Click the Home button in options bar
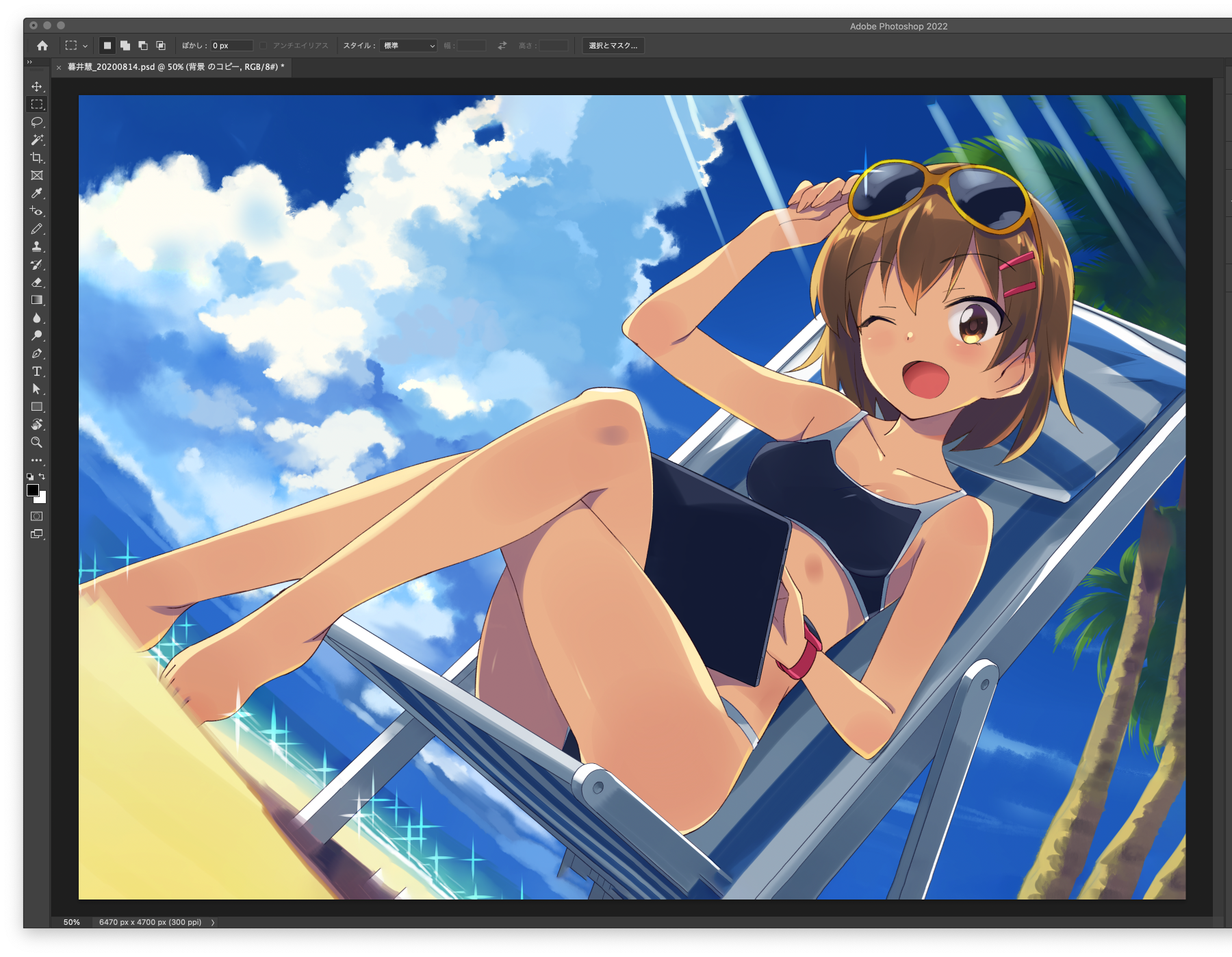Viewport: 1232px width, 957px height. 42,46
